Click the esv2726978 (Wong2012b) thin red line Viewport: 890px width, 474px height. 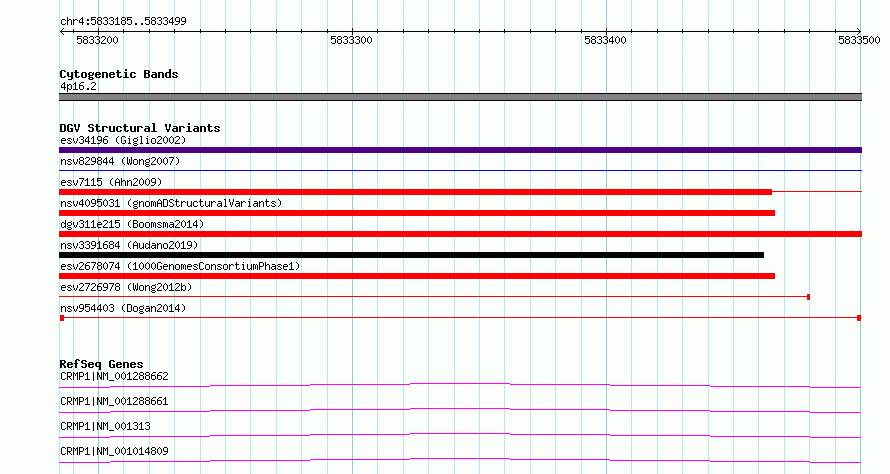[x=434, y=297]
